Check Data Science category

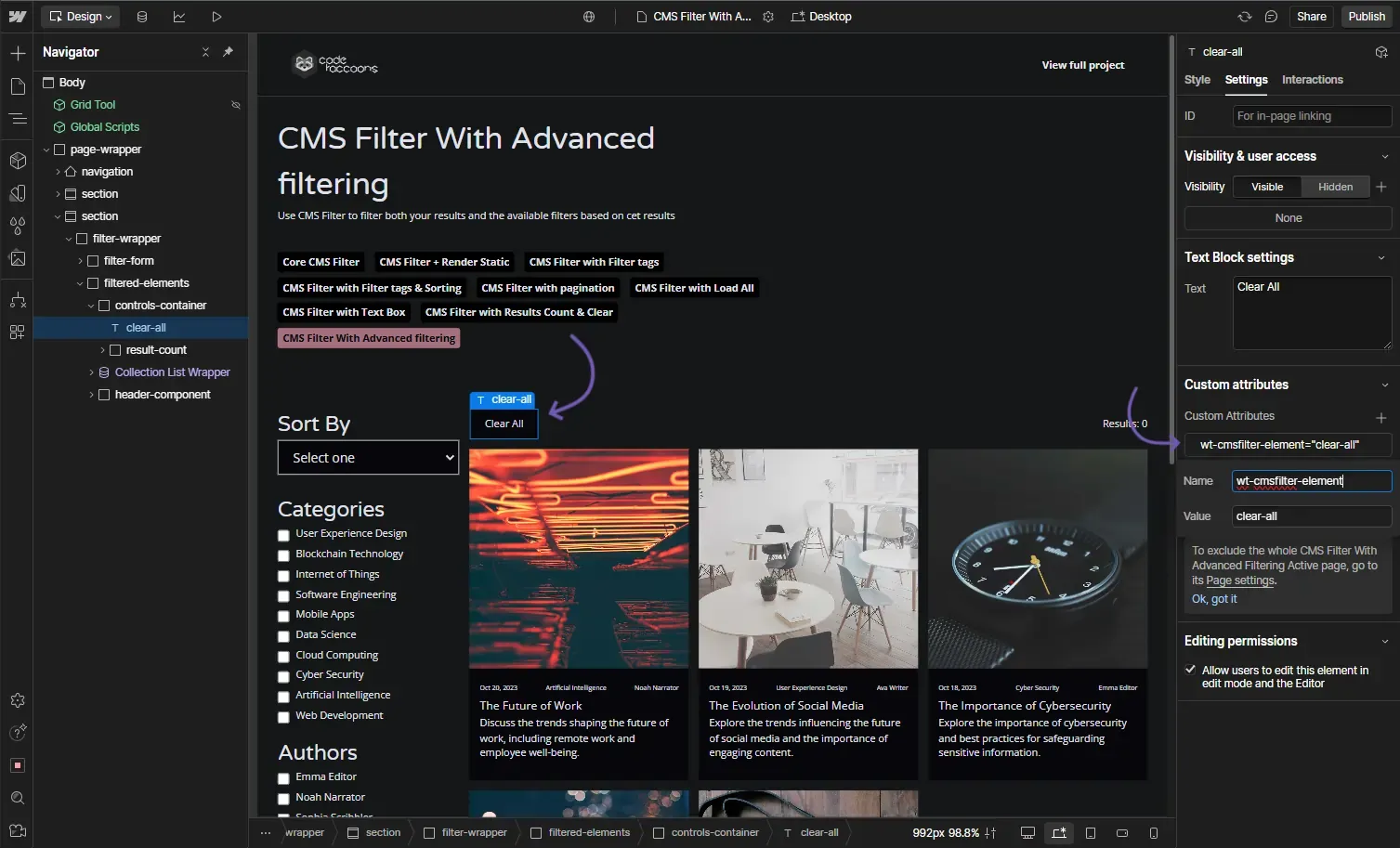pos(283,636)
